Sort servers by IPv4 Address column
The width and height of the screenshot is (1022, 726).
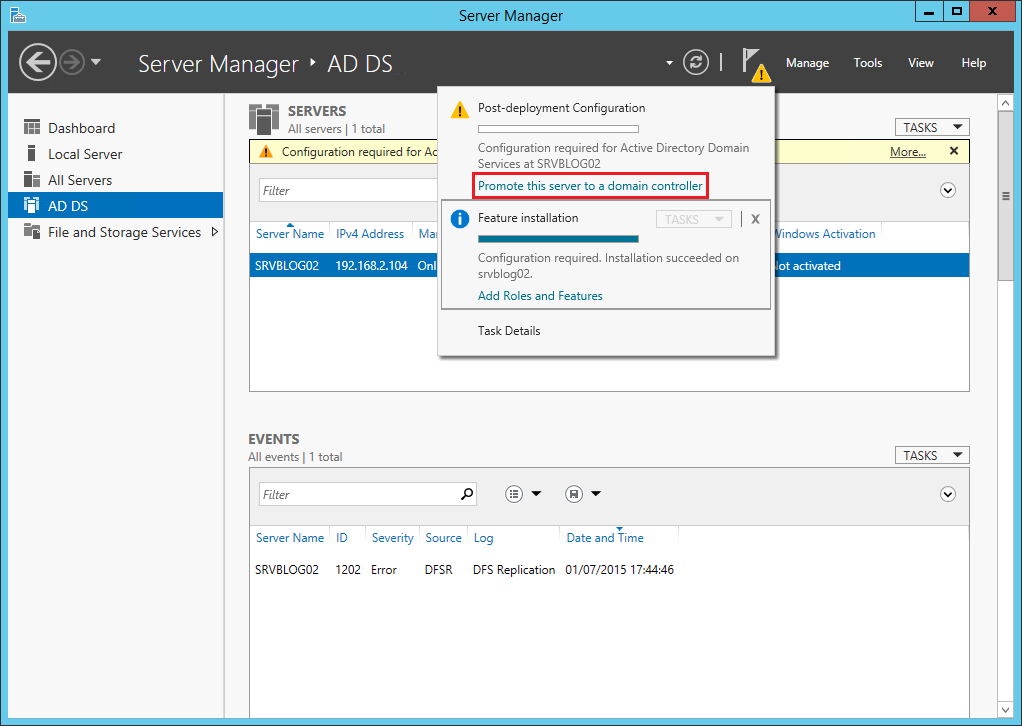click(x=370, y=233)
